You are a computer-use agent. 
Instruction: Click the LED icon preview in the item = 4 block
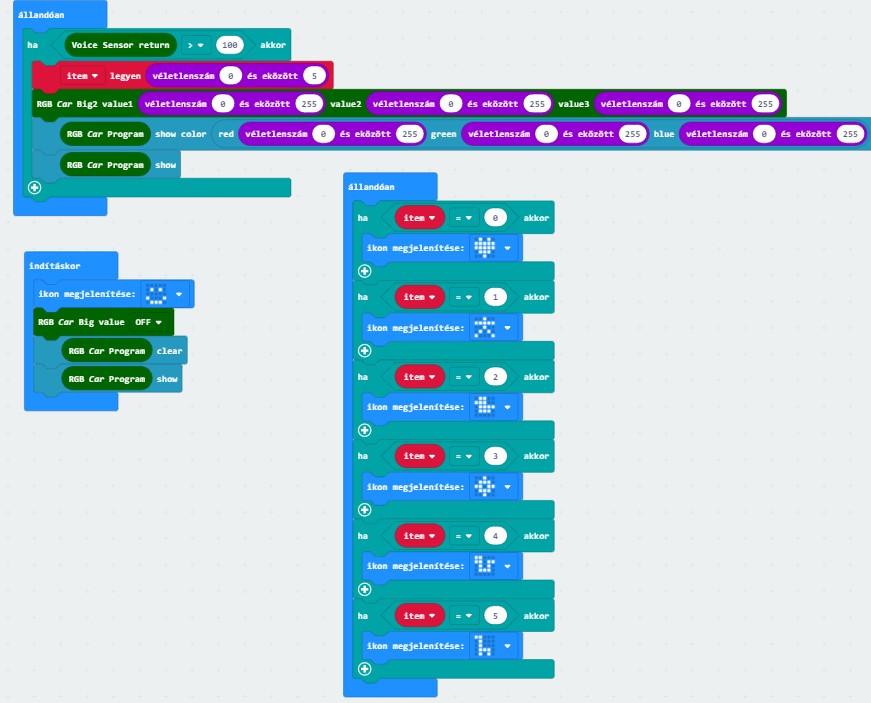point(485,566)
